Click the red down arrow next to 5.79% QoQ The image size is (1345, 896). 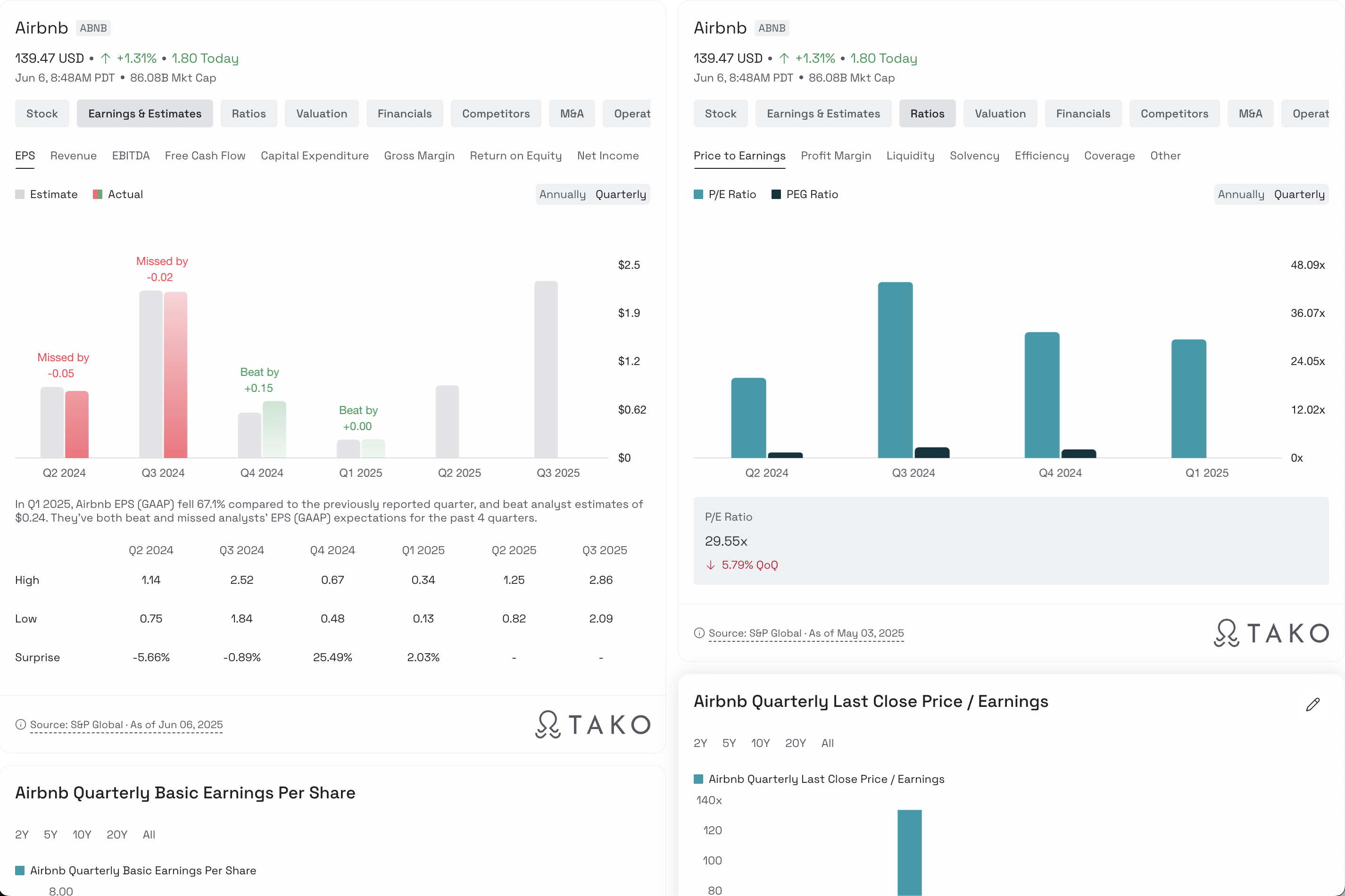coord(710,565)
